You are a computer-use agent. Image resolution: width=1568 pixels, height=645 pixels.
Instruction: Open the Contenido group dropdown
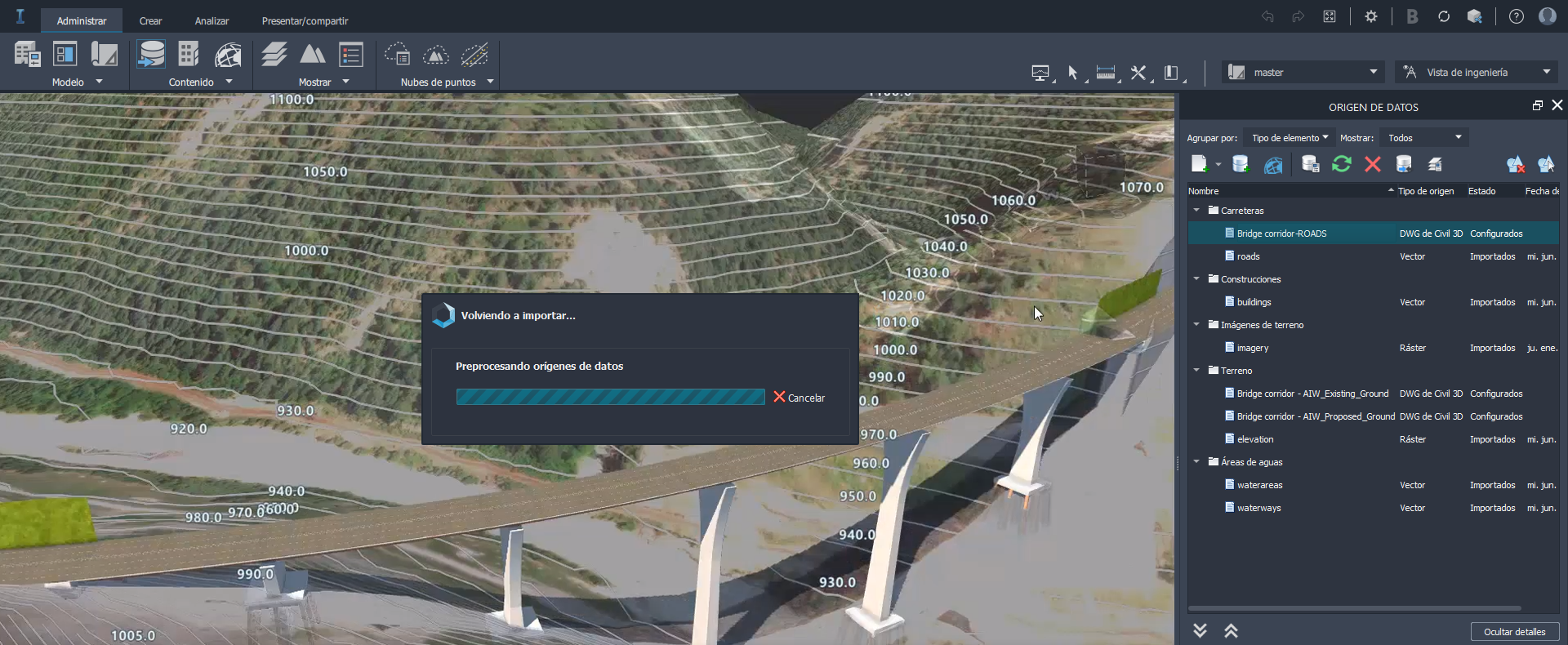(x=229, y=82)
